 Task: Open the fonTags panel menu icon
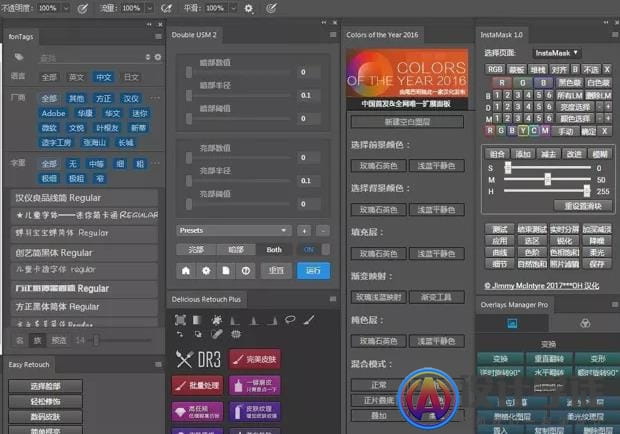[159, 37]
